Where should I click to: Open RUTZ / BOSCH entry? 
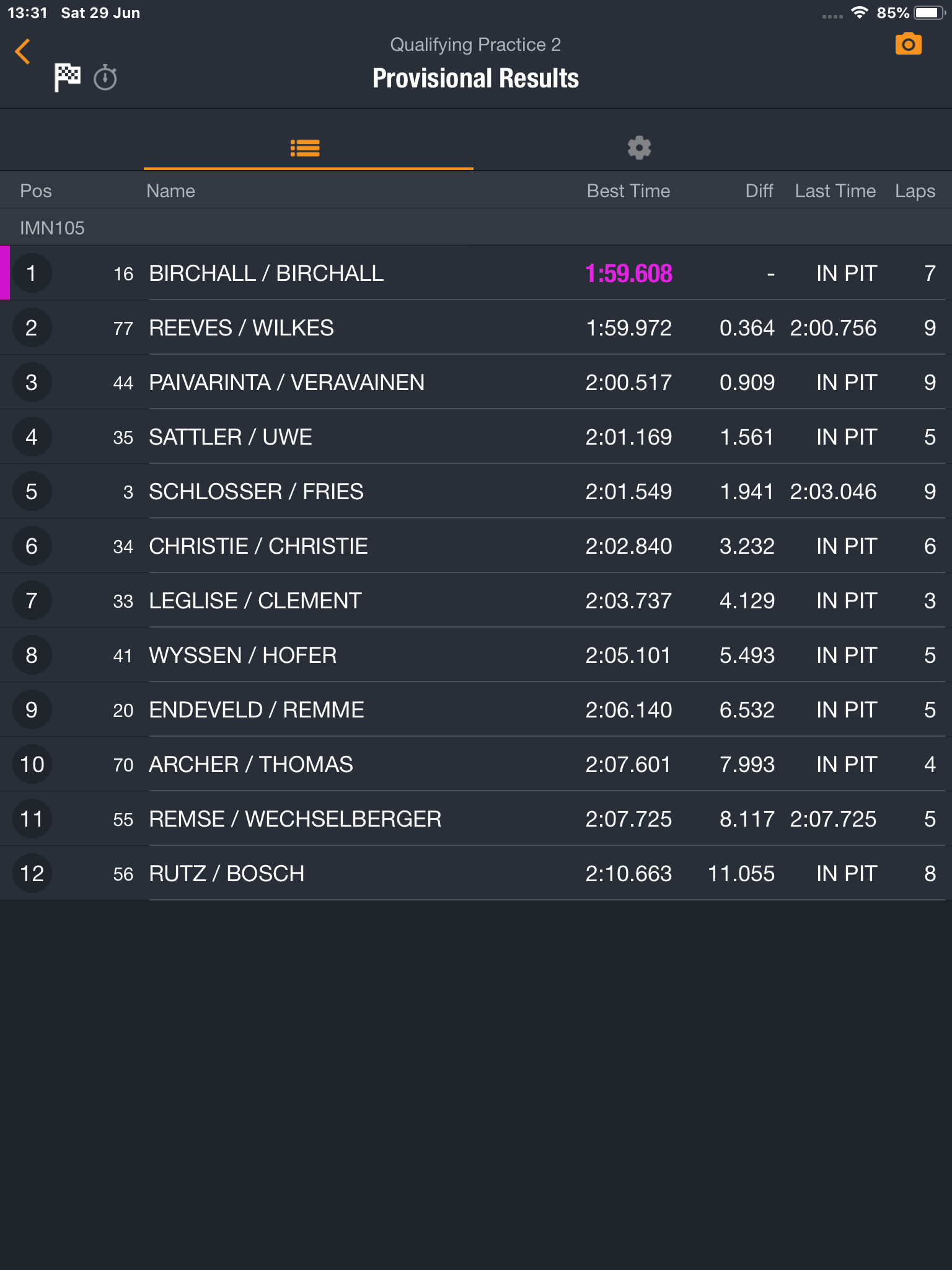(x=476, y=873)
